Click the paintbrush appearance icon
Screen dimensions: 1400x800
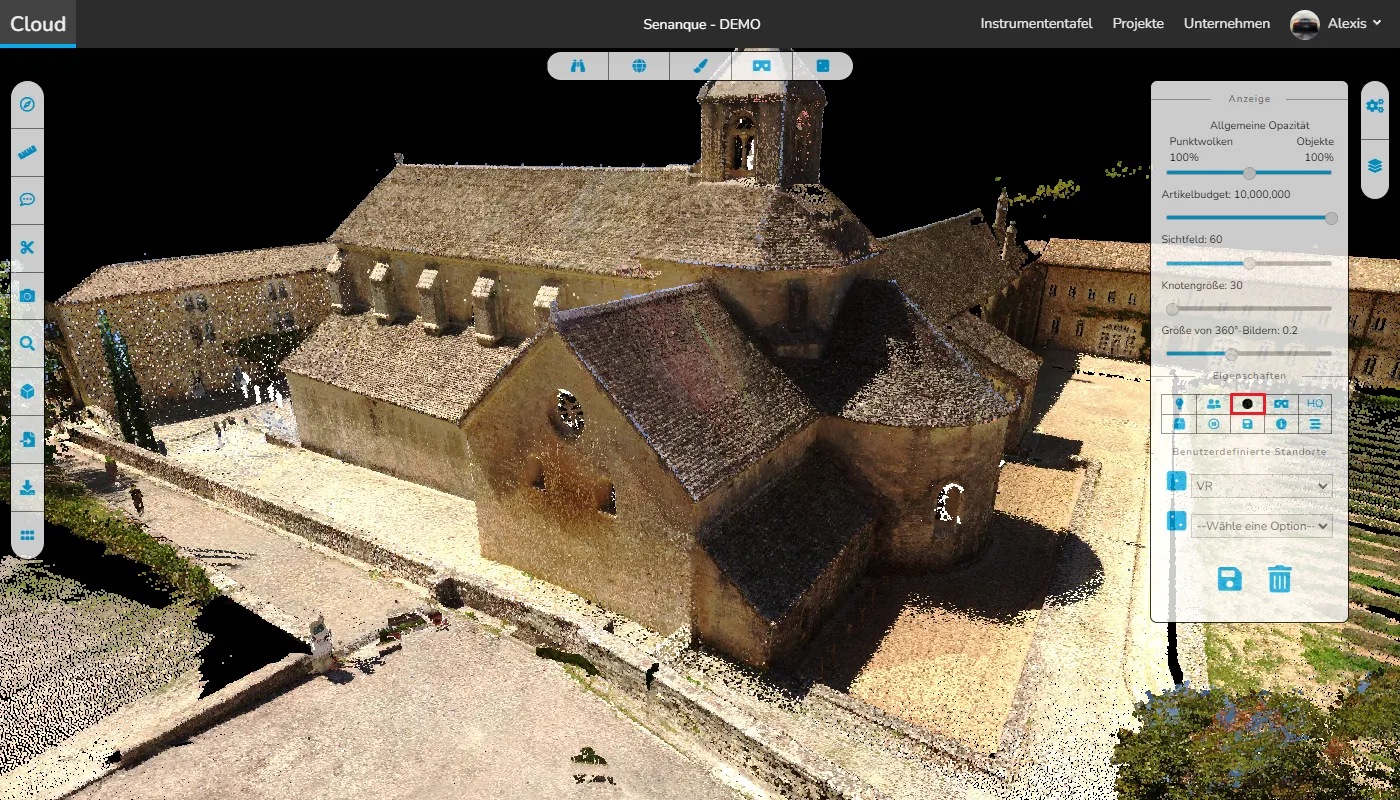click(700, 66)
